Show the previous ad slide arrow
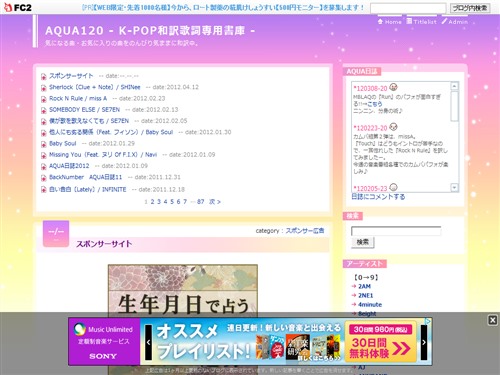500x375 pixels. point(148,342)
